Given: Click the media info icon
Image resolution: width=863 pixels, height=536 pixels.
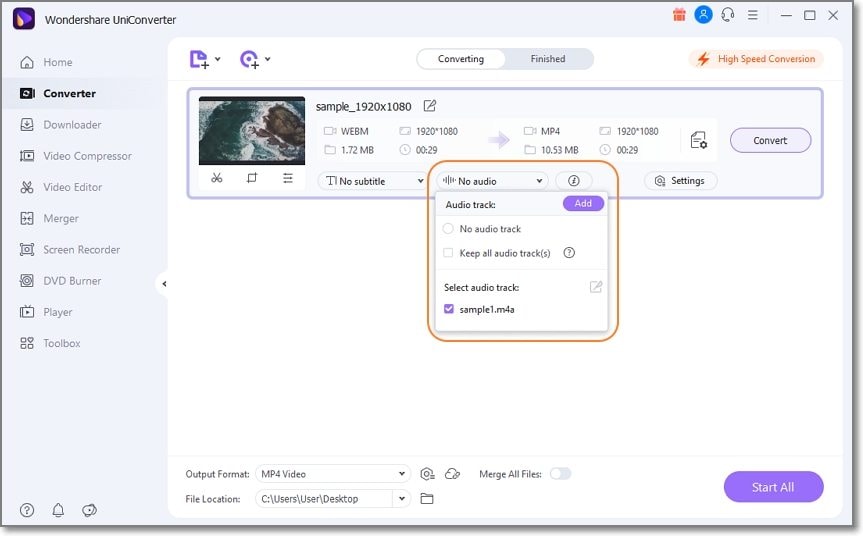Looking at the screenshot, I should (573, 181).
